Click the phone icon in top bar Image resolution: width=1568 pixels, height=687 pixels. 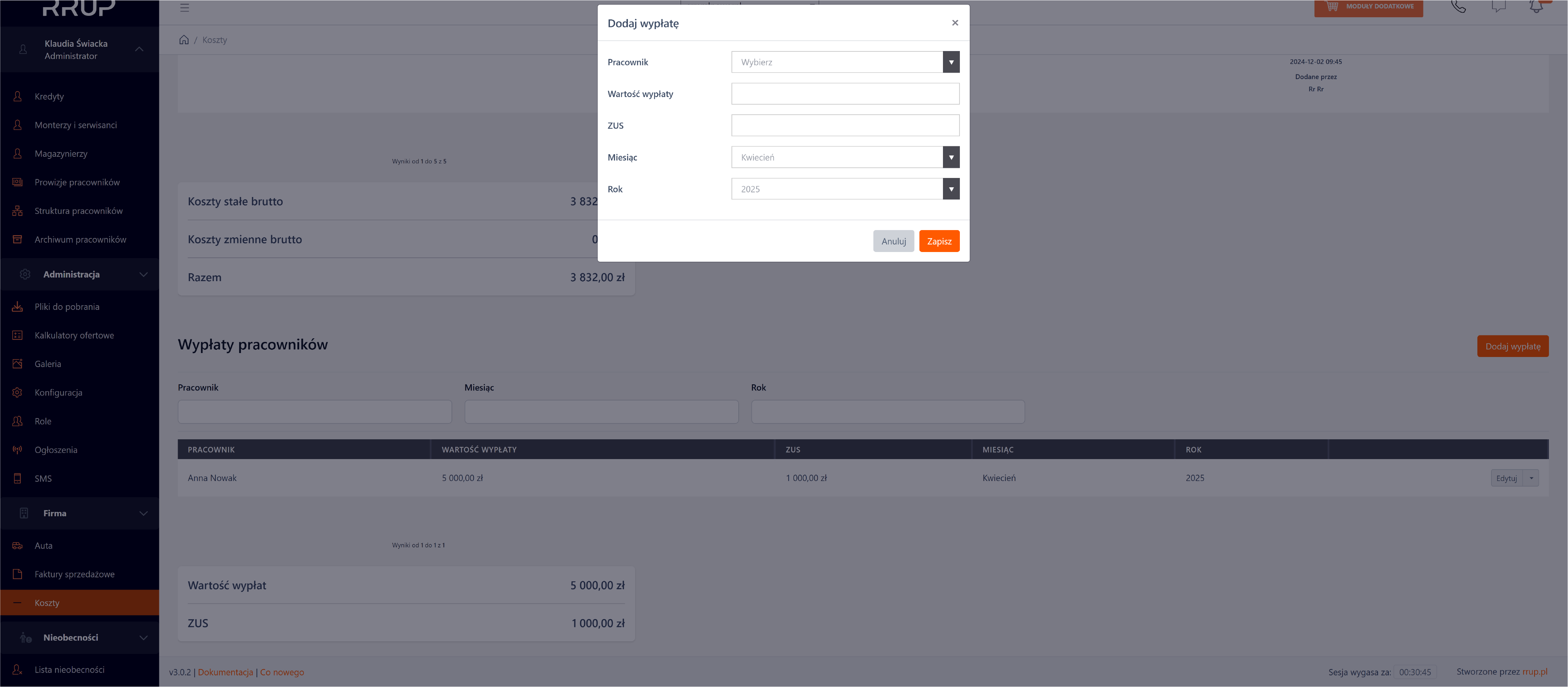(x=1458, y=7)
